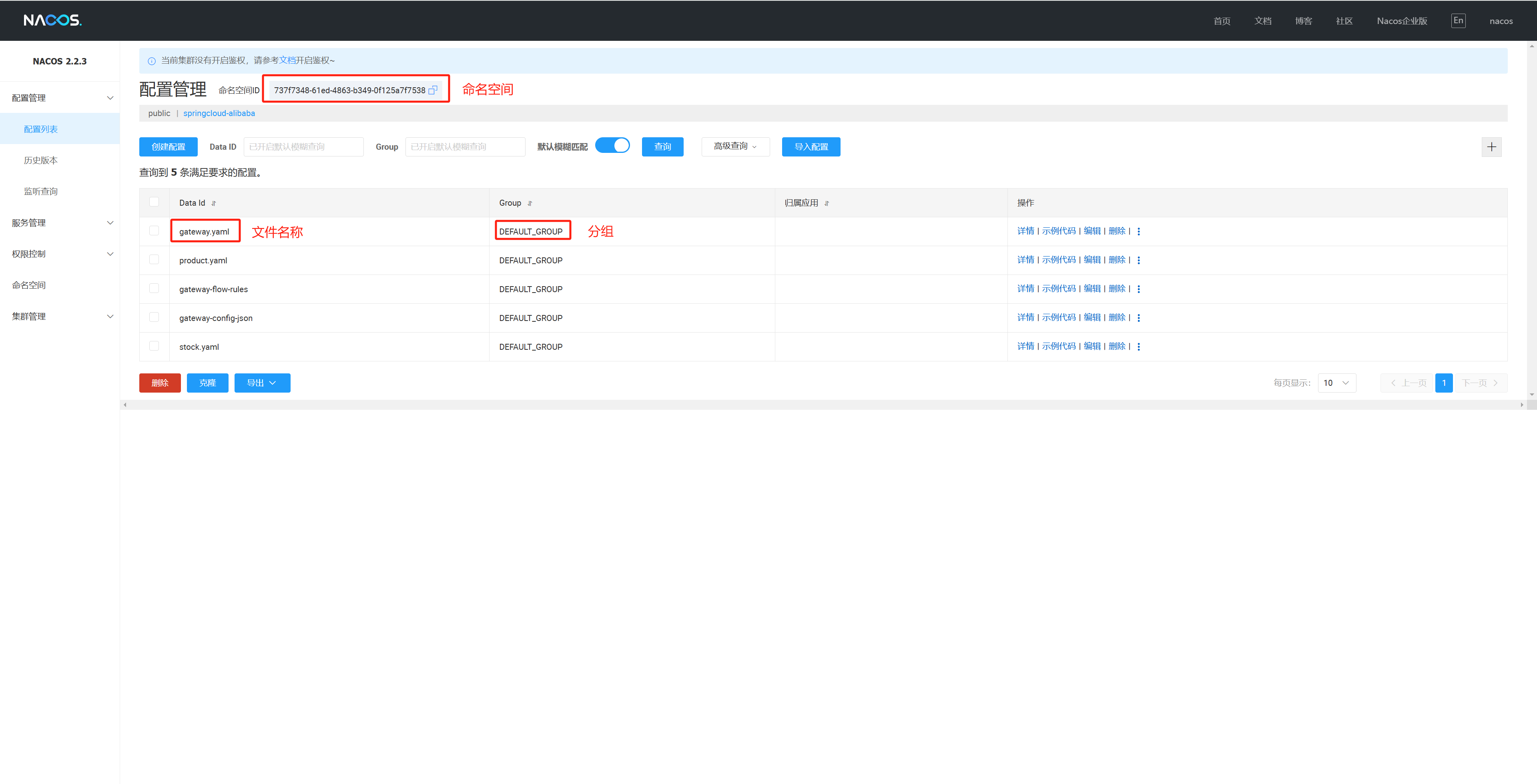Viewport: 1537px width, 784px height.
Task: Click the NACOS logo
Action: [52, 20]
